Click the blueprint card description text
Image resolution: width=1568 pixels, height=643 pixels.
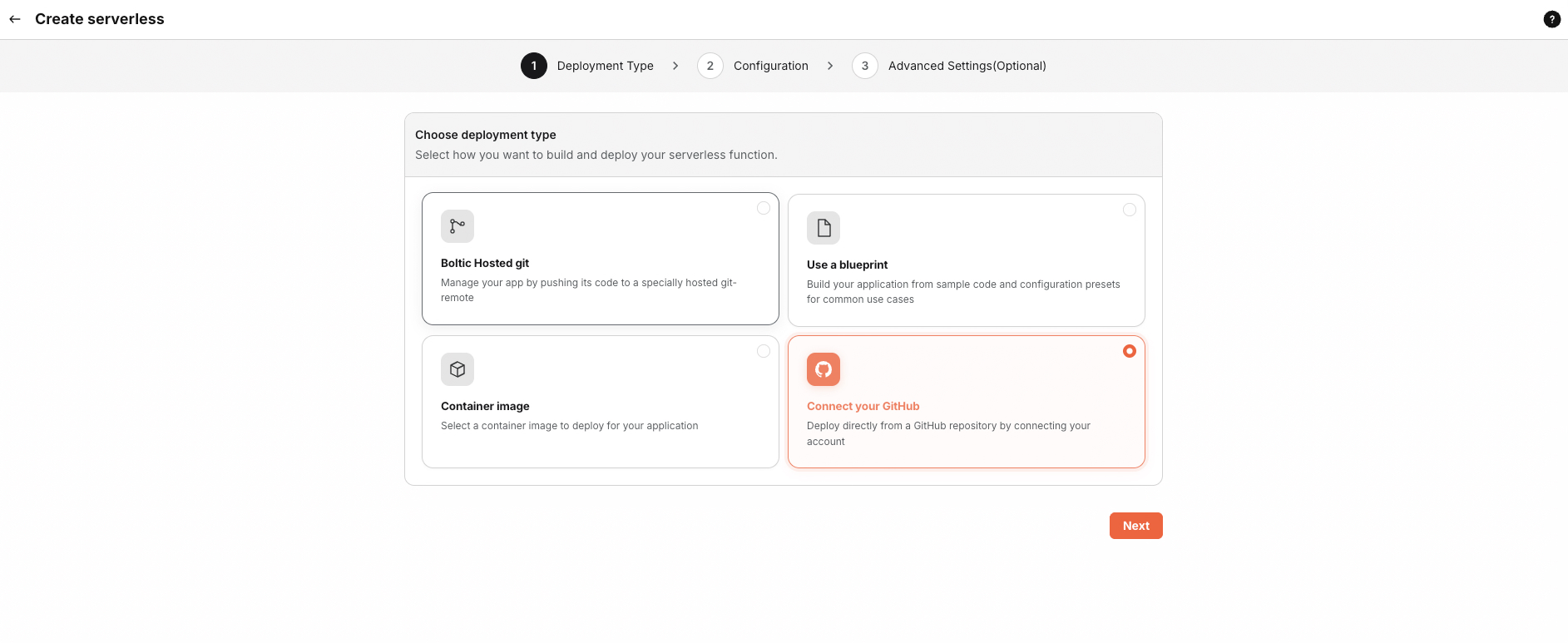pyautogui.click(x=963, y=292)
